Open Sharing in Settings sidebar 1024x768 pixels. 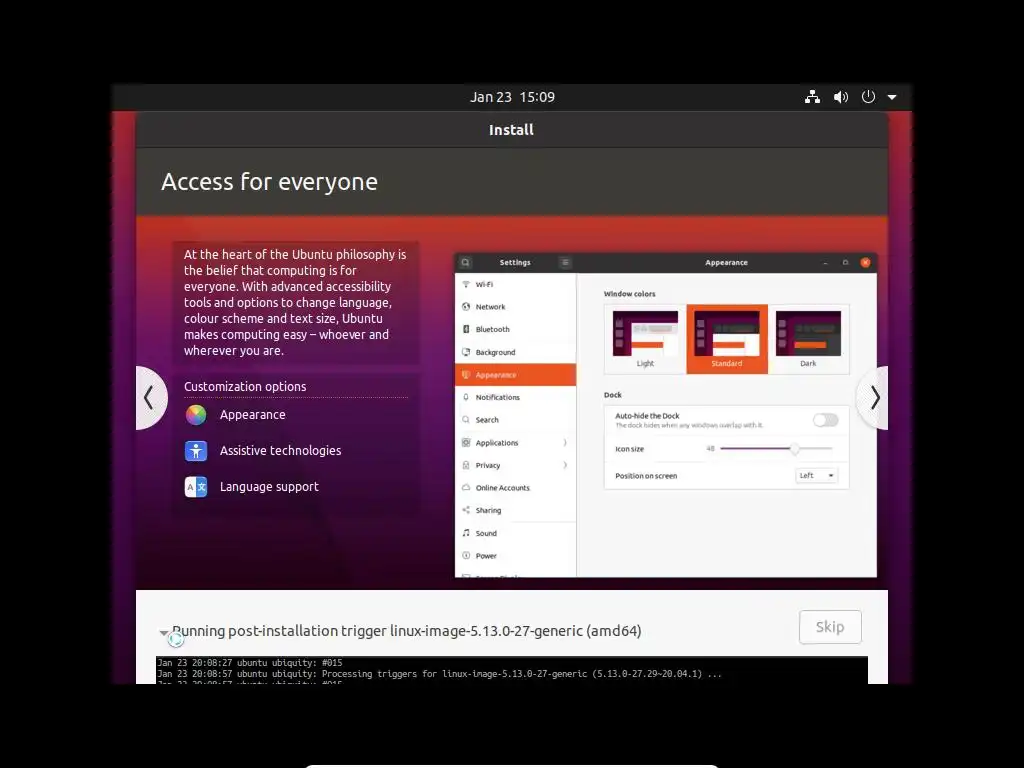coord(515,511)
